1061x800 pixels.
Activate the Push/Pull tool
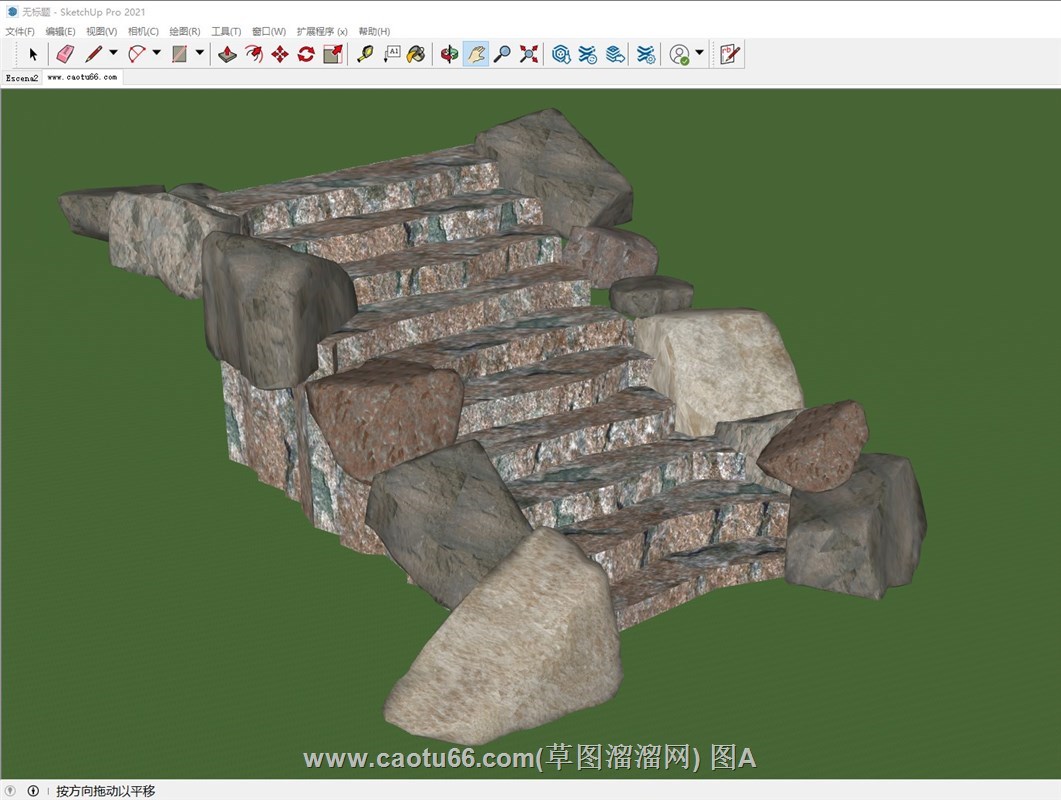(228, 54)
